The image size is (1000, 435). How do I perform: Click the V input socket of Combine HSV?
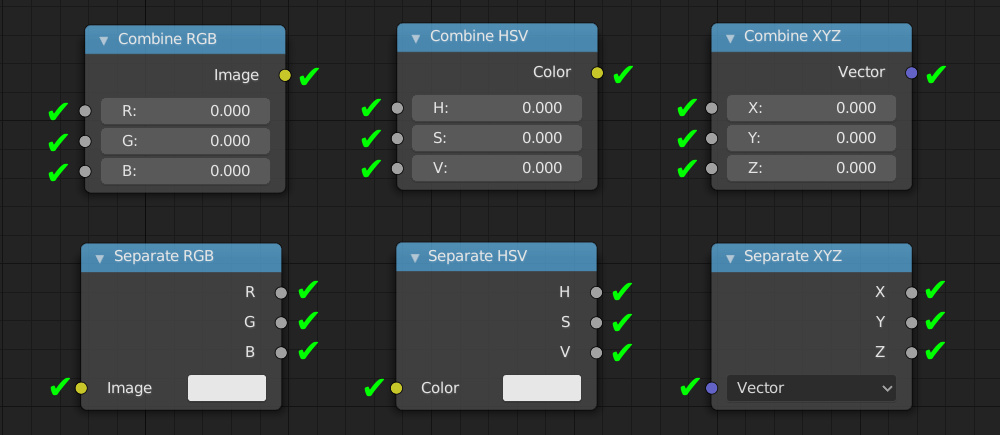(x=397, y=168)
